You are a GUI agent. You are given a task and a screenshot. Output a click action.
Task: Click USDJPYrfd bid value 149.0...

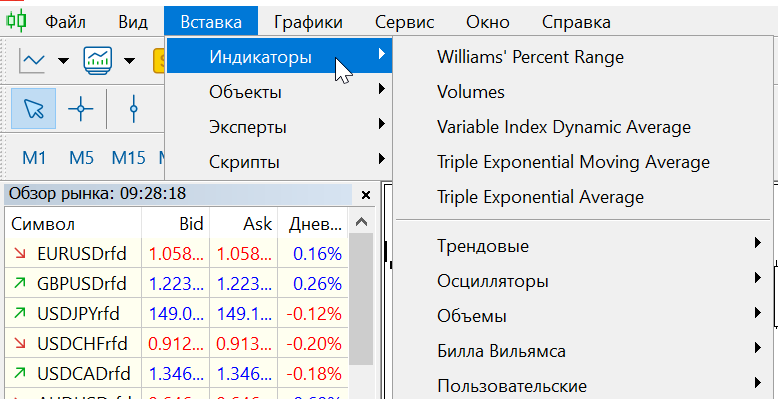pyautogui.click(x=176, y=314)
